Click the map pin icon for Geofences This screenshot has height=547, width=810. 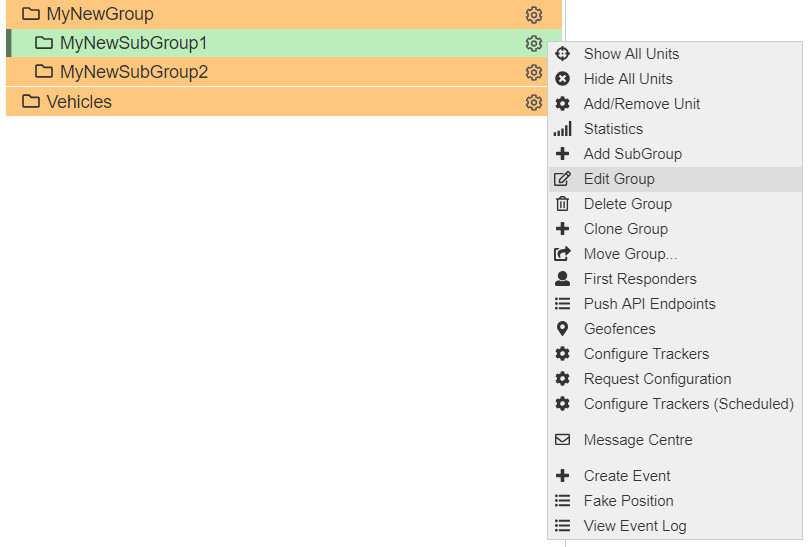(563, 329)
